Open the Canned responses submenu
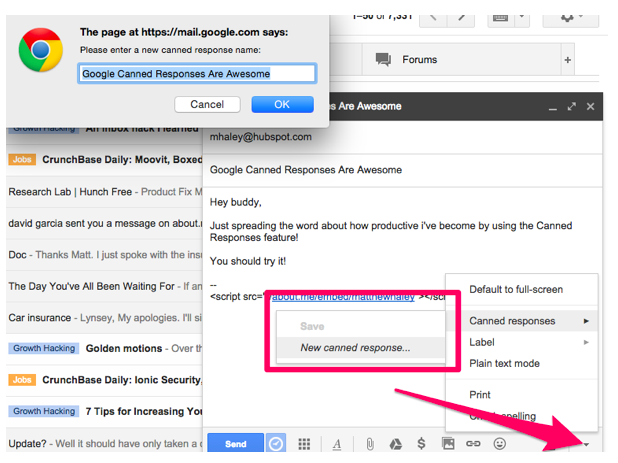The image size is (618, 463). click(x=521, y=321)
